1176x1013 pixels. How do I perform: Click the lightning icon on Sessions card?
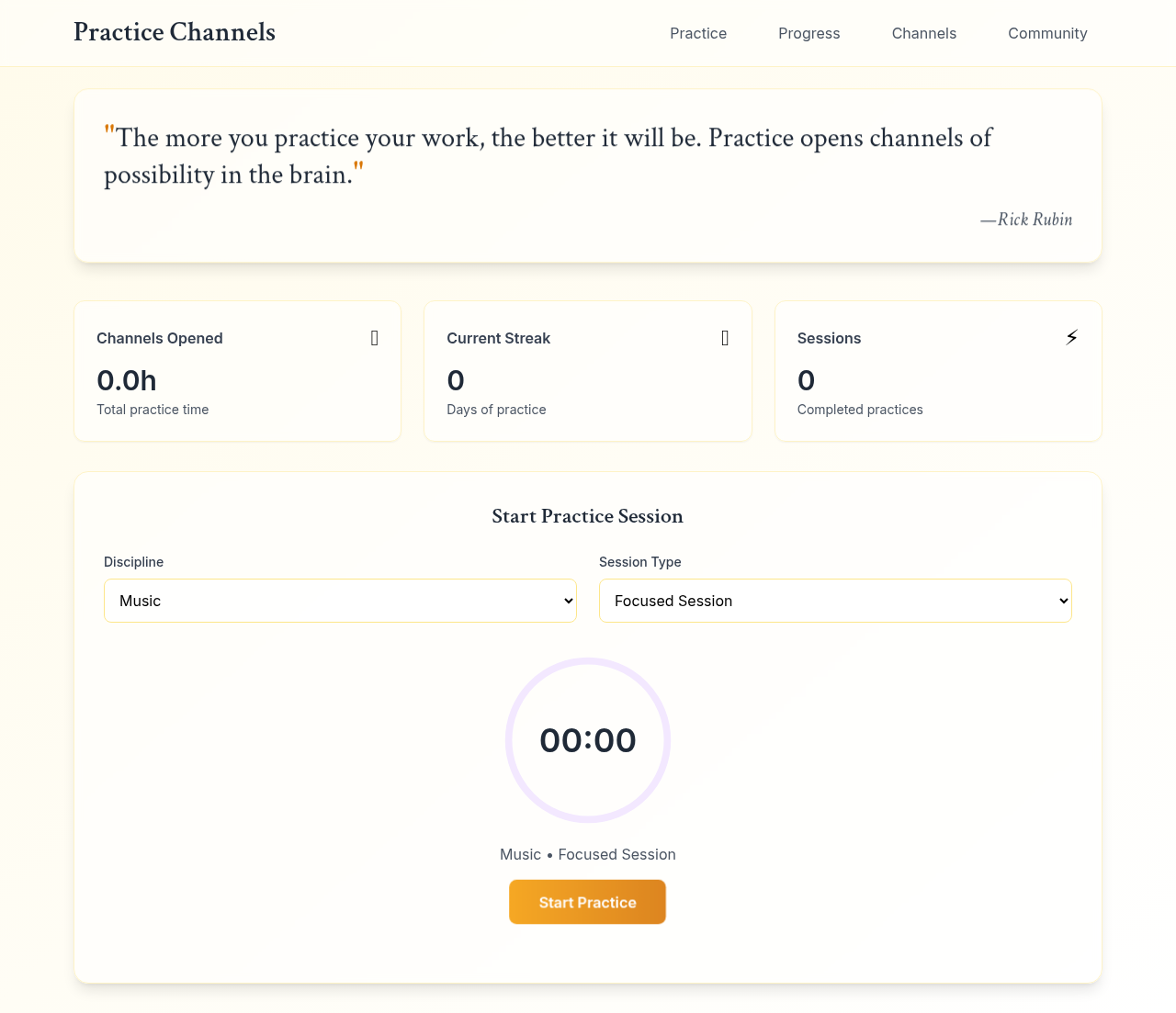point(1071,337)
